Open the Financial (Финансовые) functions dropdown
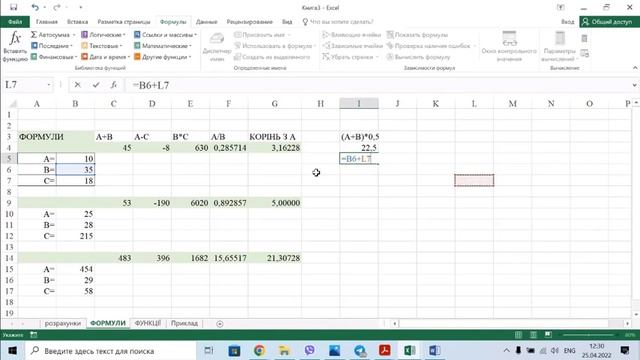640x360 pixels. [54, 57]
